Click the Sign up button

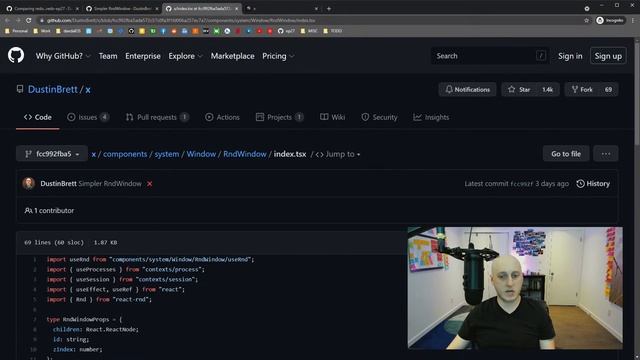pyautogui.click(x=608, y=56)
